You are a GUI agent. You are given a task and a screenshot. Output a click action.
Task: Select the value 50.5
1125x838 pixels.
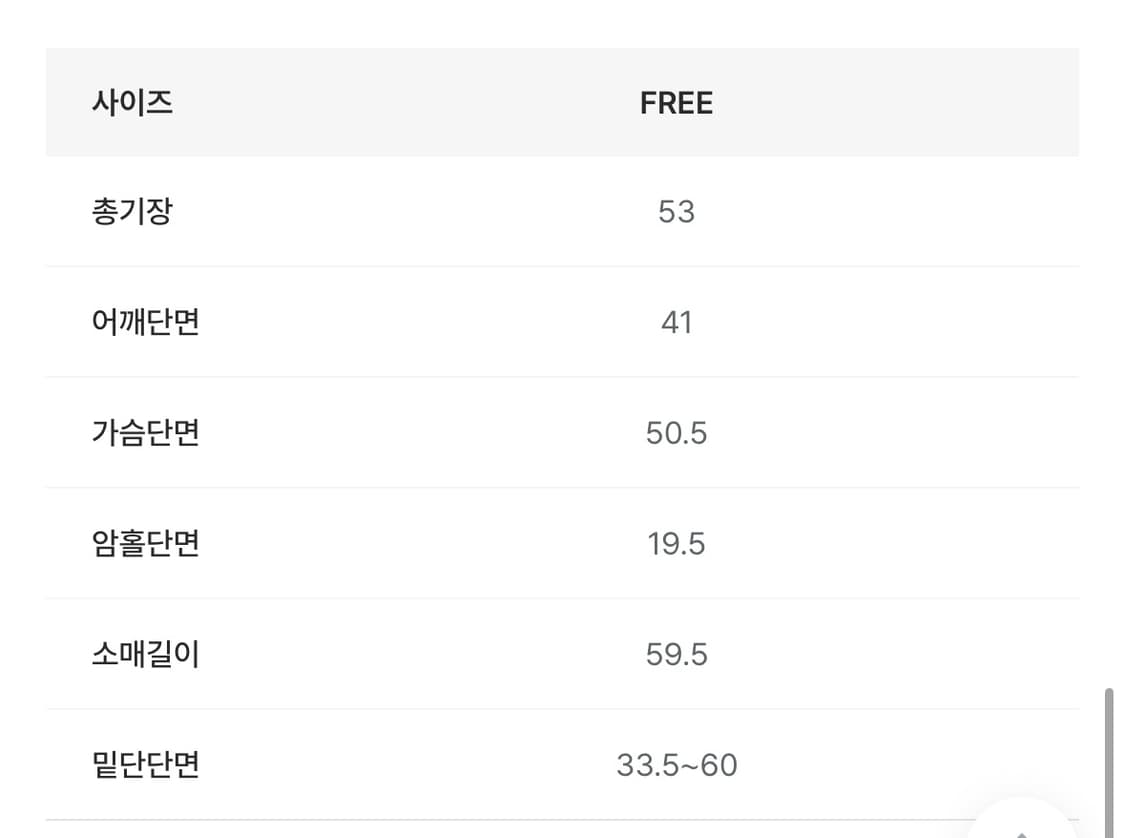pyautogui.click(x=676, y=433)
